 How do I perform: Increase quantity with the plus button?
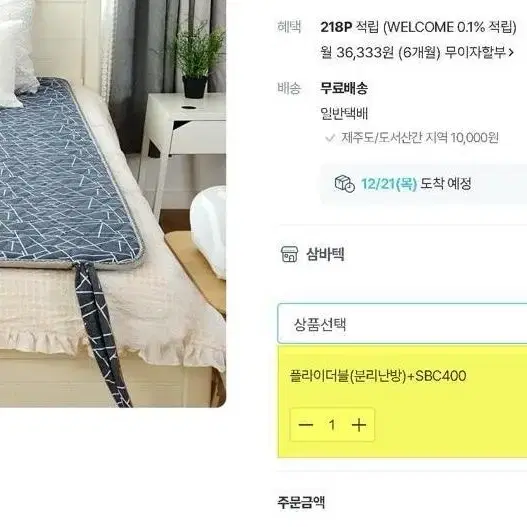tap(359, 425)
